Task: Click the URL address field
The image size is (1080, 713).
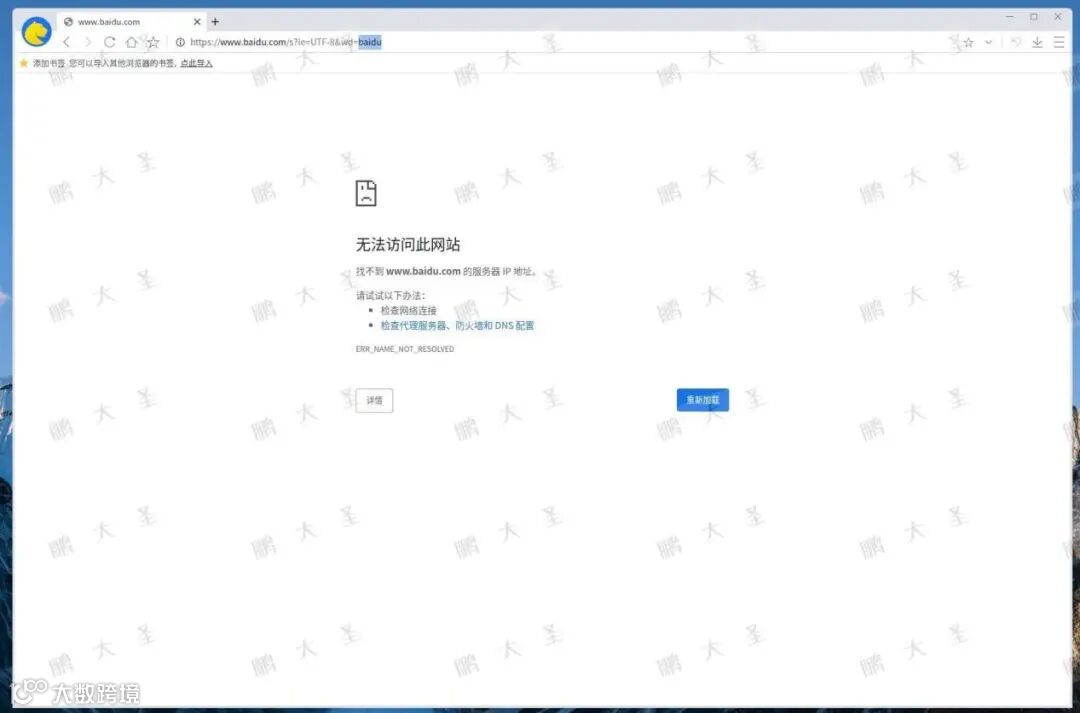Action: tap(565, 43)
